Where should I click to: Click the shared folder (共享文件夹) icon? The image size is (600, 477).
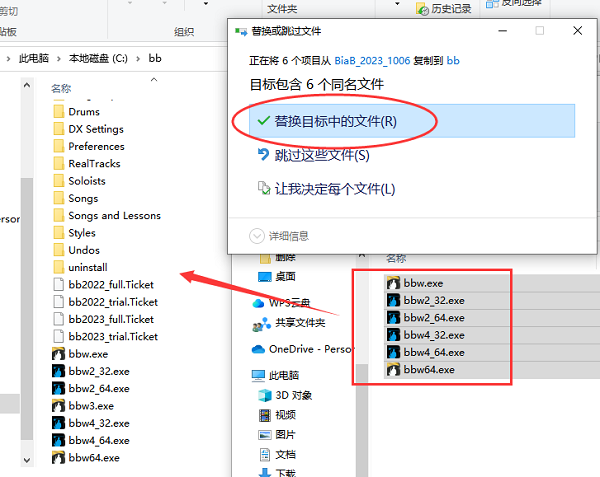261,324
